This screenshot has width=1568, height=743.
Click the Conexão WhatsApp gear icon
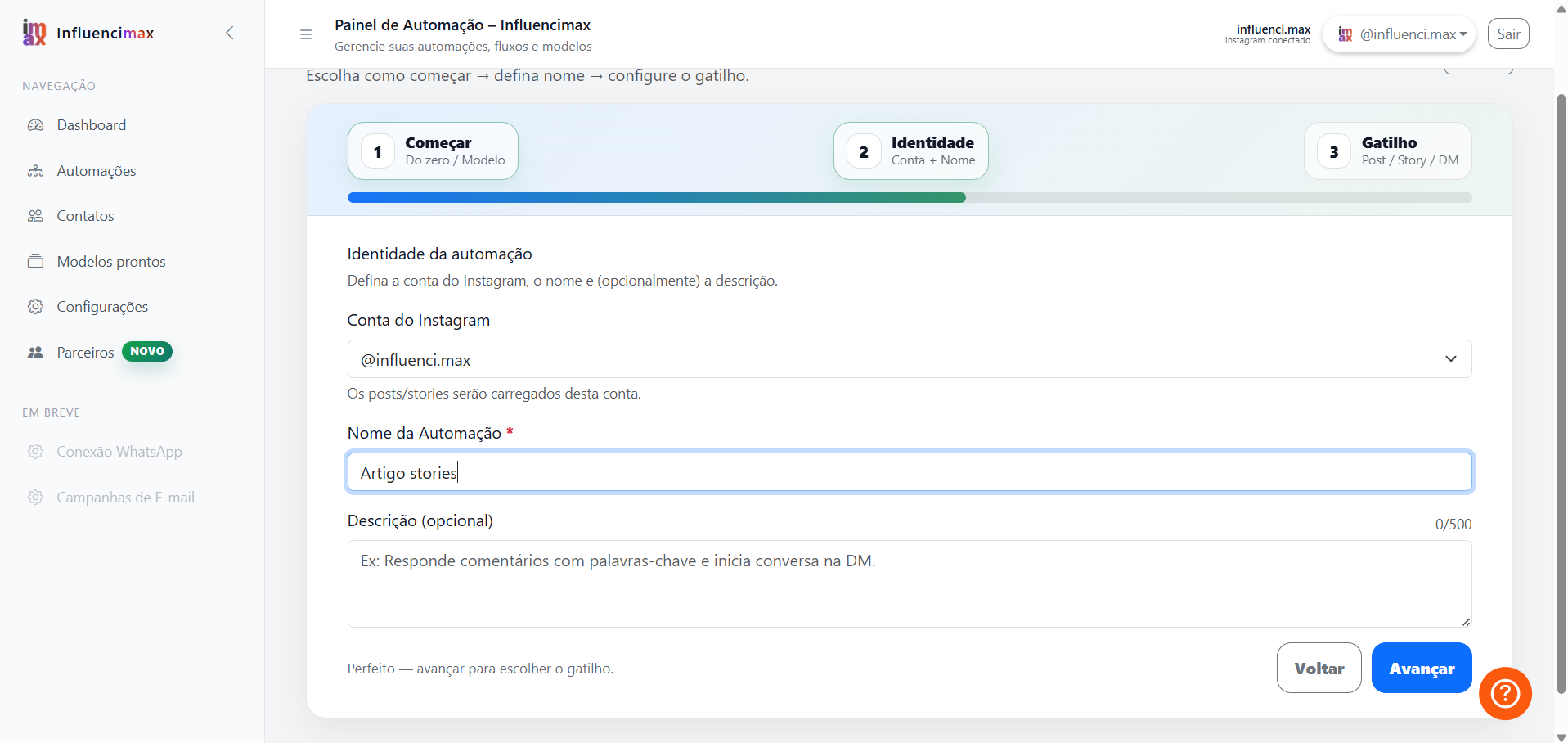coord(35,452)
